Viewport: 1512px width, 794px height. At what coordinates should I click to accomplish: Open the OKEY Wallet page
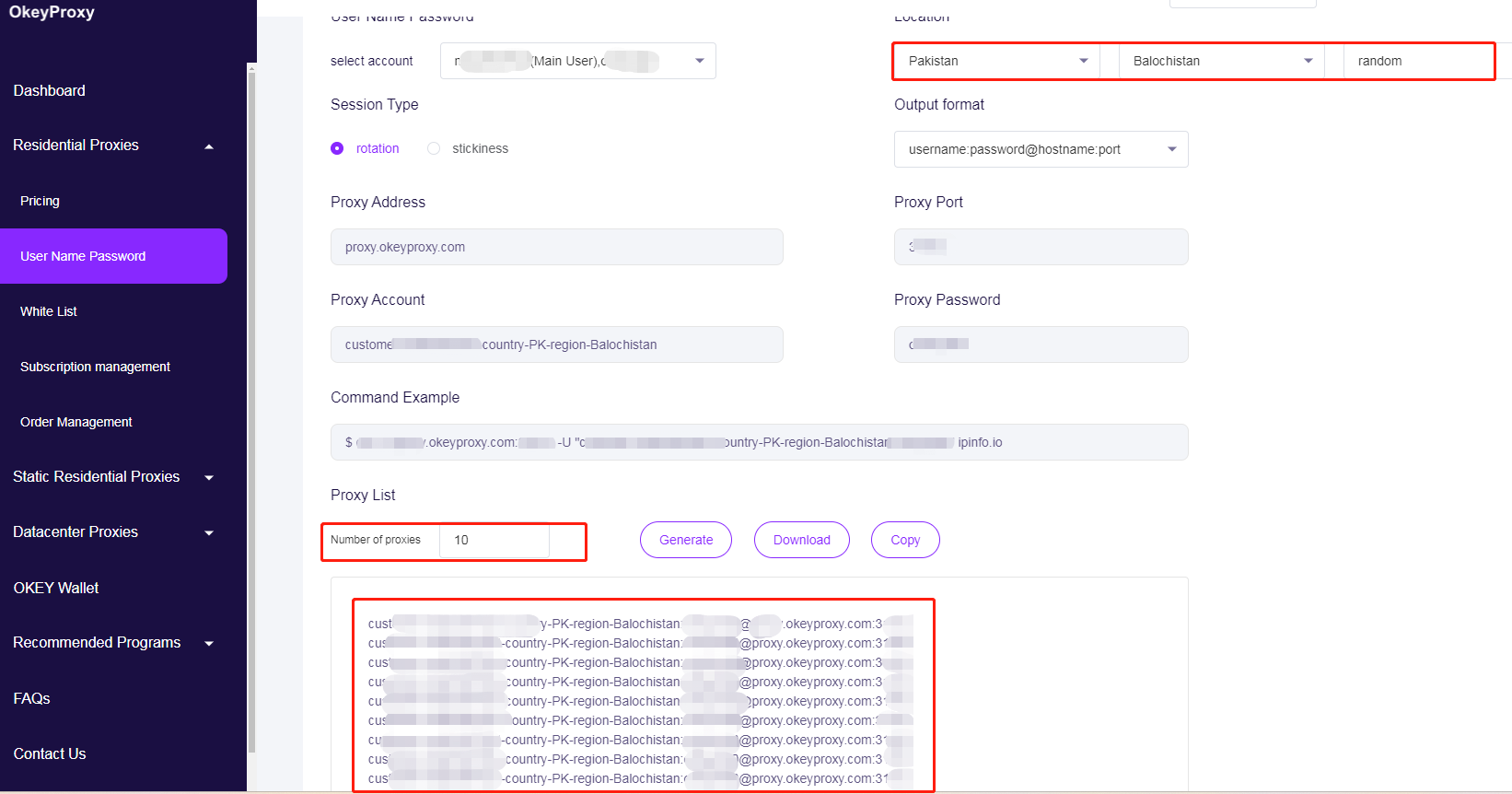(x=56, y=588)
